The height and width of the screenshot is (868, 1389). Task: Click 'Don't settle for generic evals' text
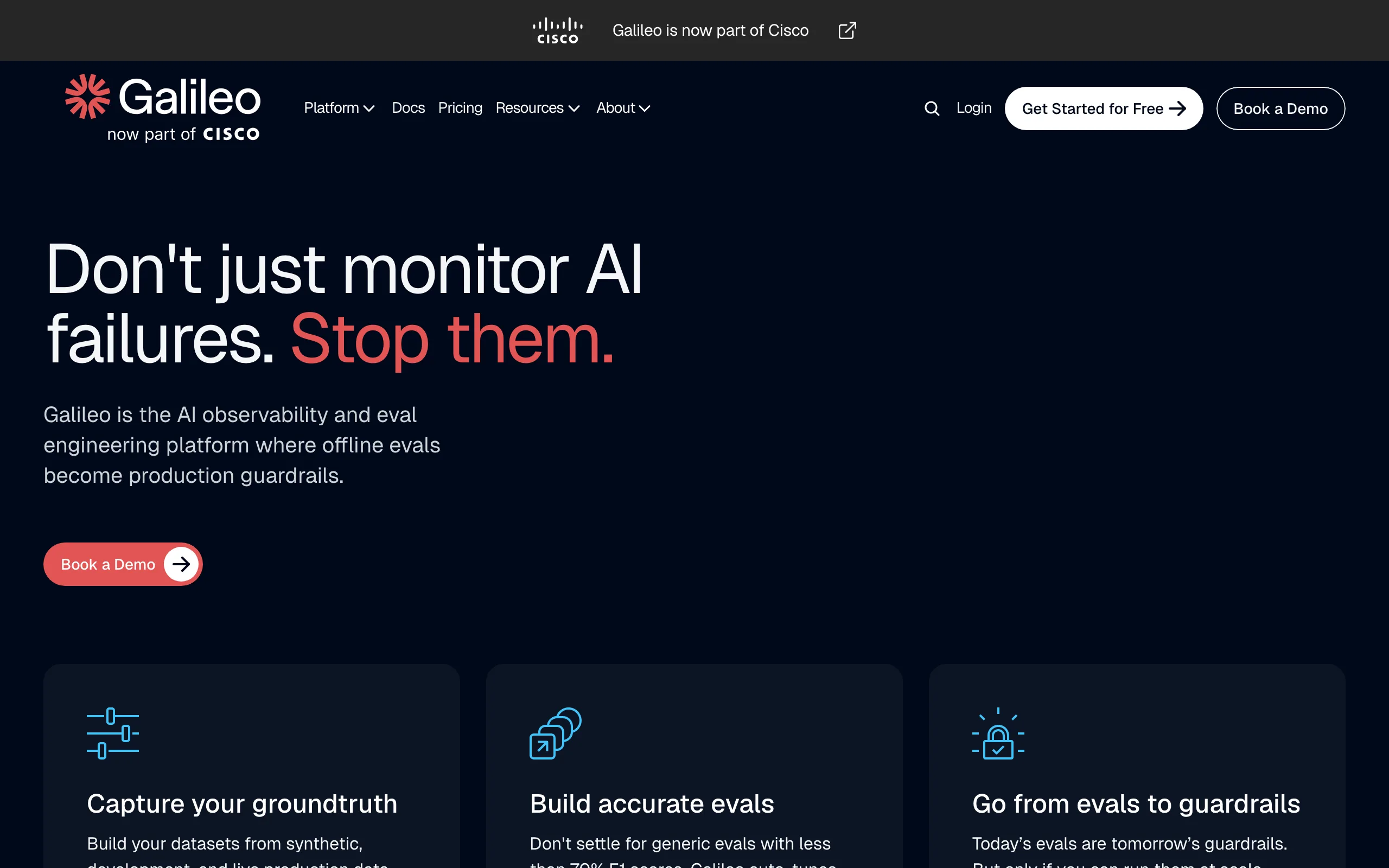(x=679, y=843)
